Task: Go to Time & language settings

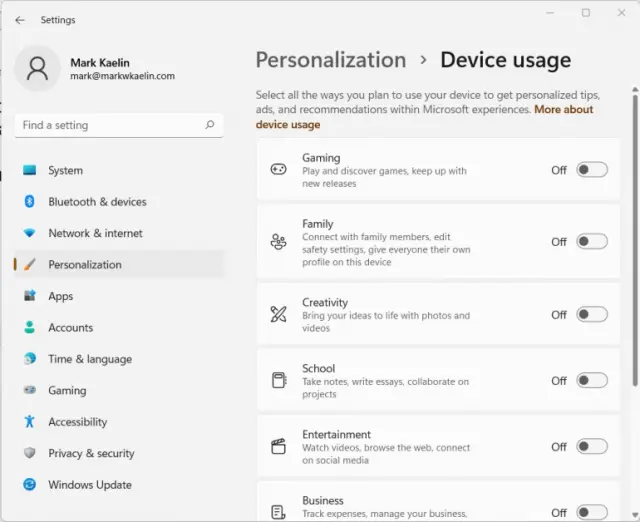Action: tap(89, 359)
